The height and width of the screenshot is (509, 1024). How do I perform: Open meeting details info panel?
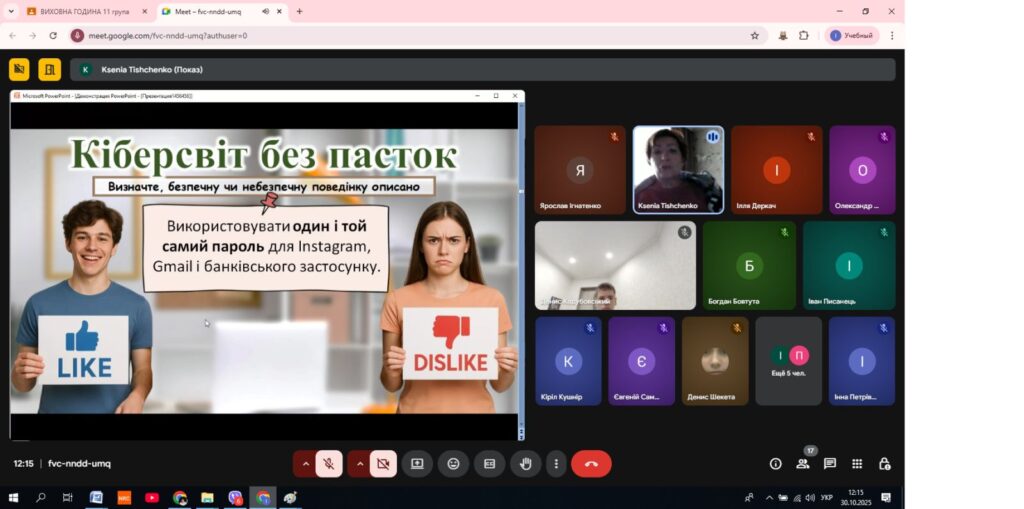point(775,464)
